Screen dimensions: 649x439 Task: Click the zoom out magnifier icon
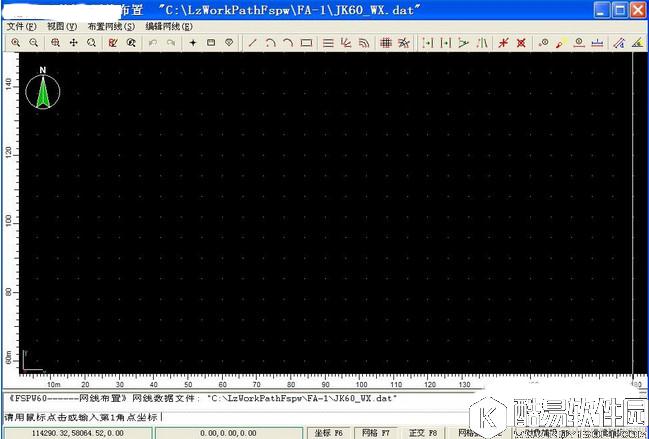click(x=34, y=43)
